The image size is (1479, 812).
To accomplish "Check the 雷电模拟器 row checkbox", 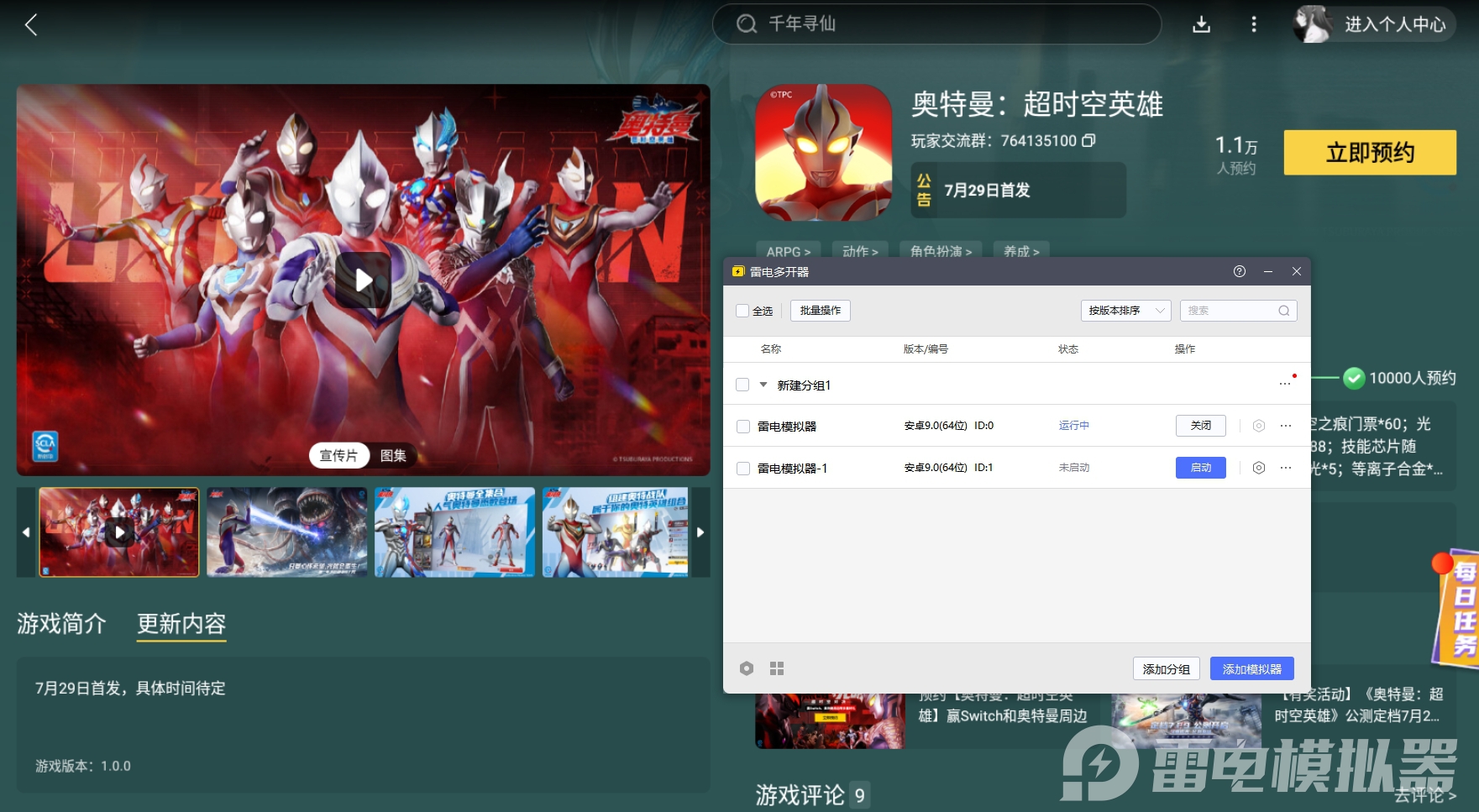I will click(743, 427).
